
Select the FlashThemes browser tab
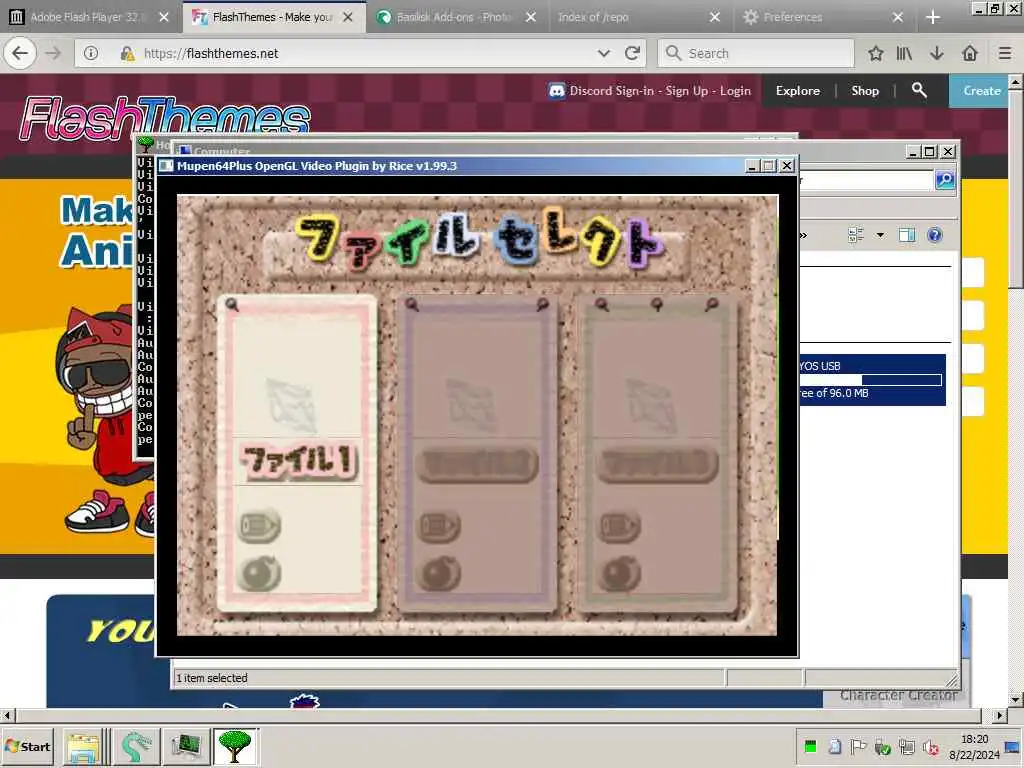pos(273,17)
